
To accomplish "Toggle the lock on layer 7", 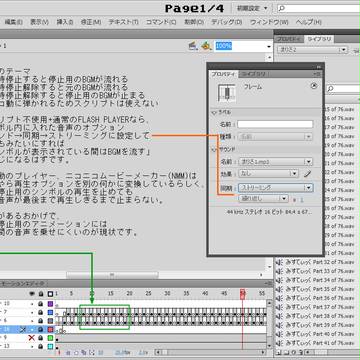I will click(41, 312).
